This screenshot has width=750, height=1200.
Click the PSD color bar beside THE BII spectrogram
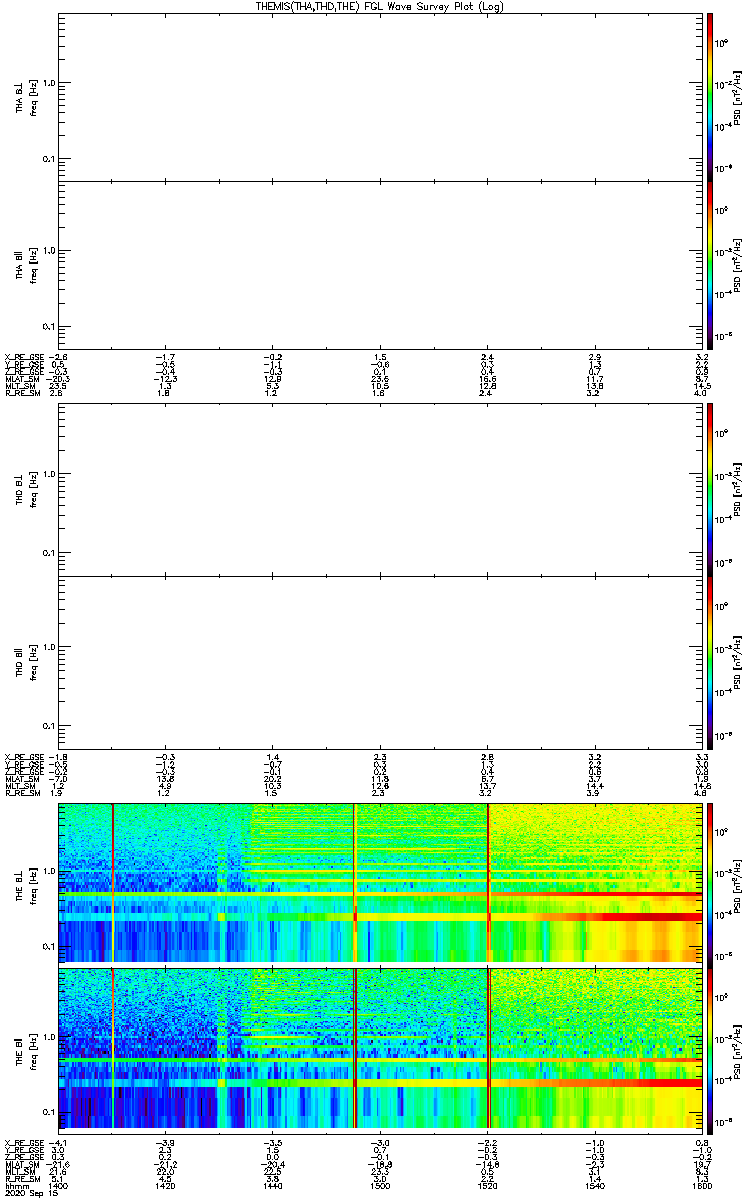[x=710, y=1049]
